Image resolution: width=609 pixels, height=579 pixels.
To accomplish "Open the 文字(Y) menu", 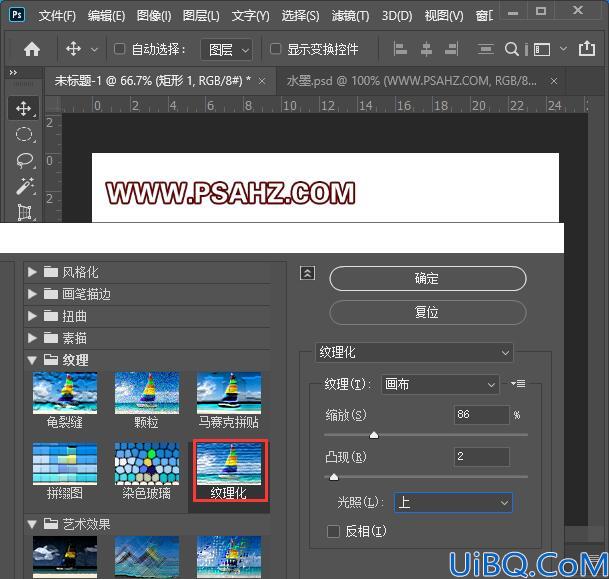I will point(250,16).
